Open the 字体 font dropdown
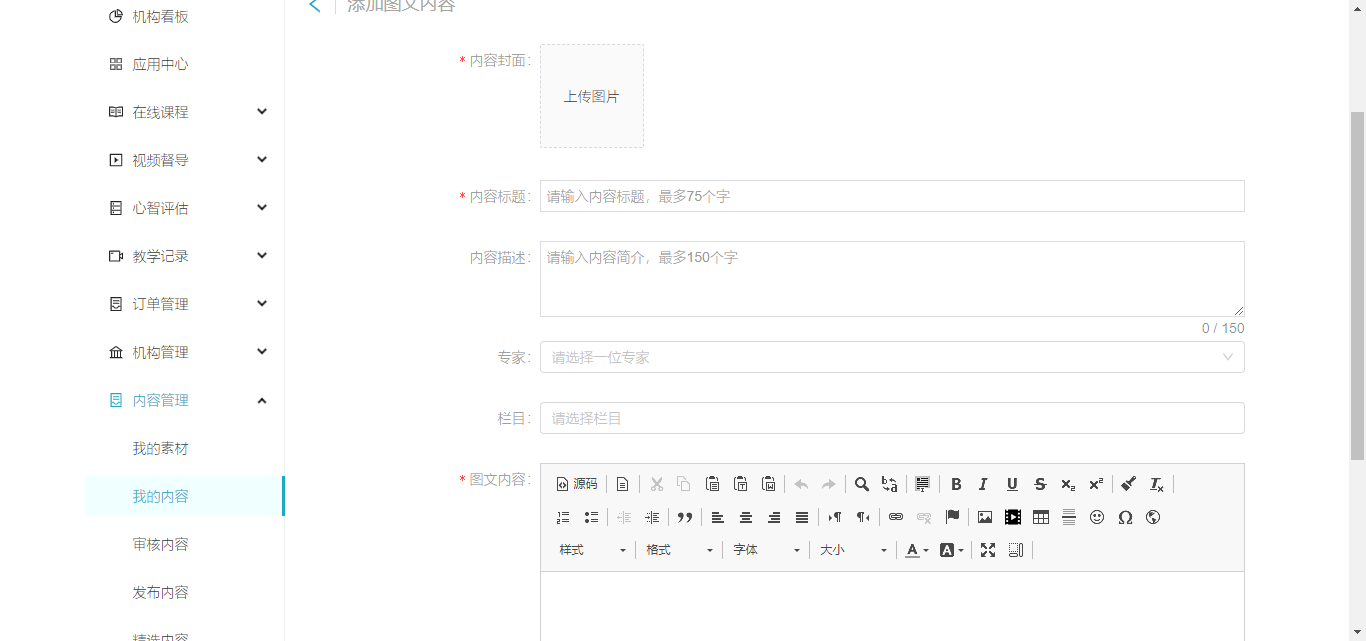Screen dimensions: 1366x641 point(766,550)
